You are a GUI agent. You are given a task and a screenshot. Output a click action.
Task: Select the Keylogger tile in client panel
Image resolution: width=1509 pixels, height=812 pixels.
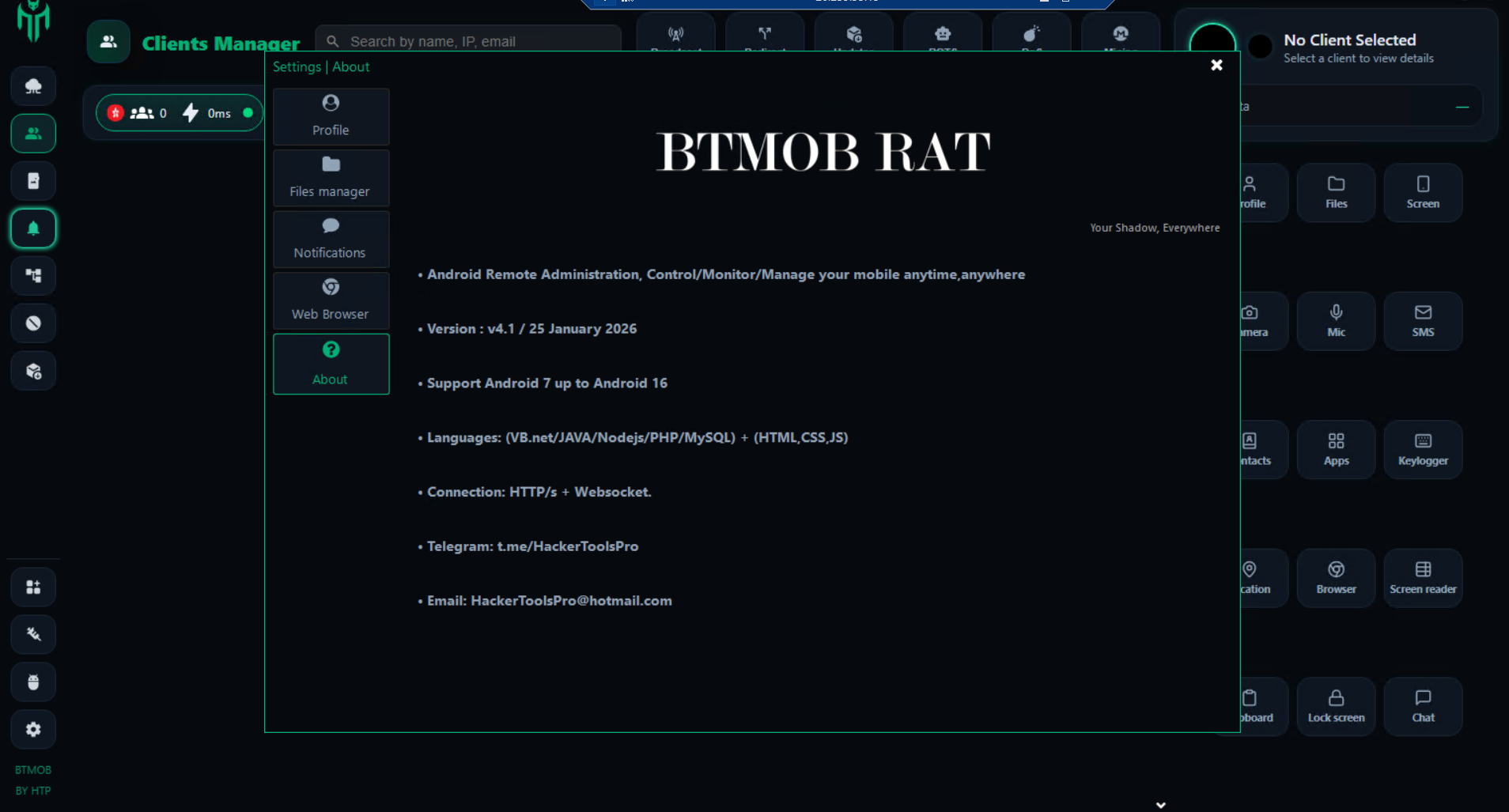[1423, 449]
